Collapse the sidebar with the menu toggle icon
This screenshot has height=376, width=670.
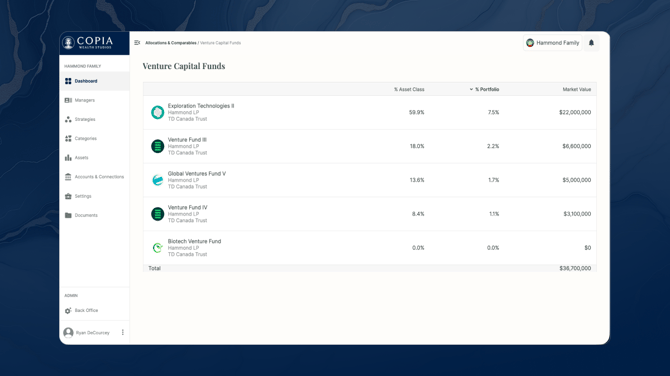pos(137,43)
